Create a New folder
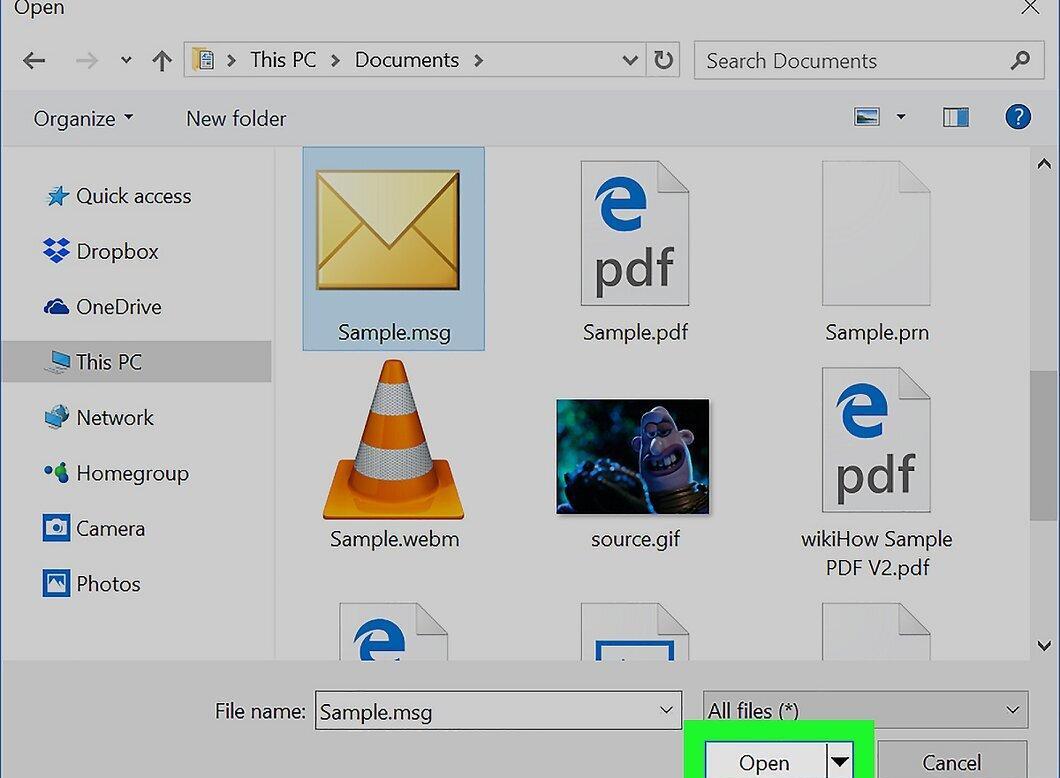Screen dimensions: 1060x778 [x=236, y=118]
